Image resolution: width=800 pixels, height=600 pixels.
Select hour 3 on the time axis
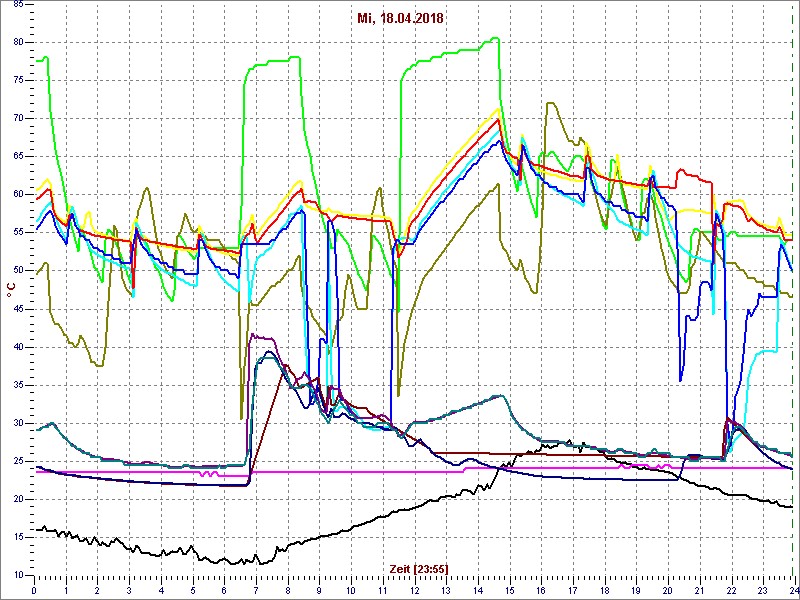pos(129,591)
